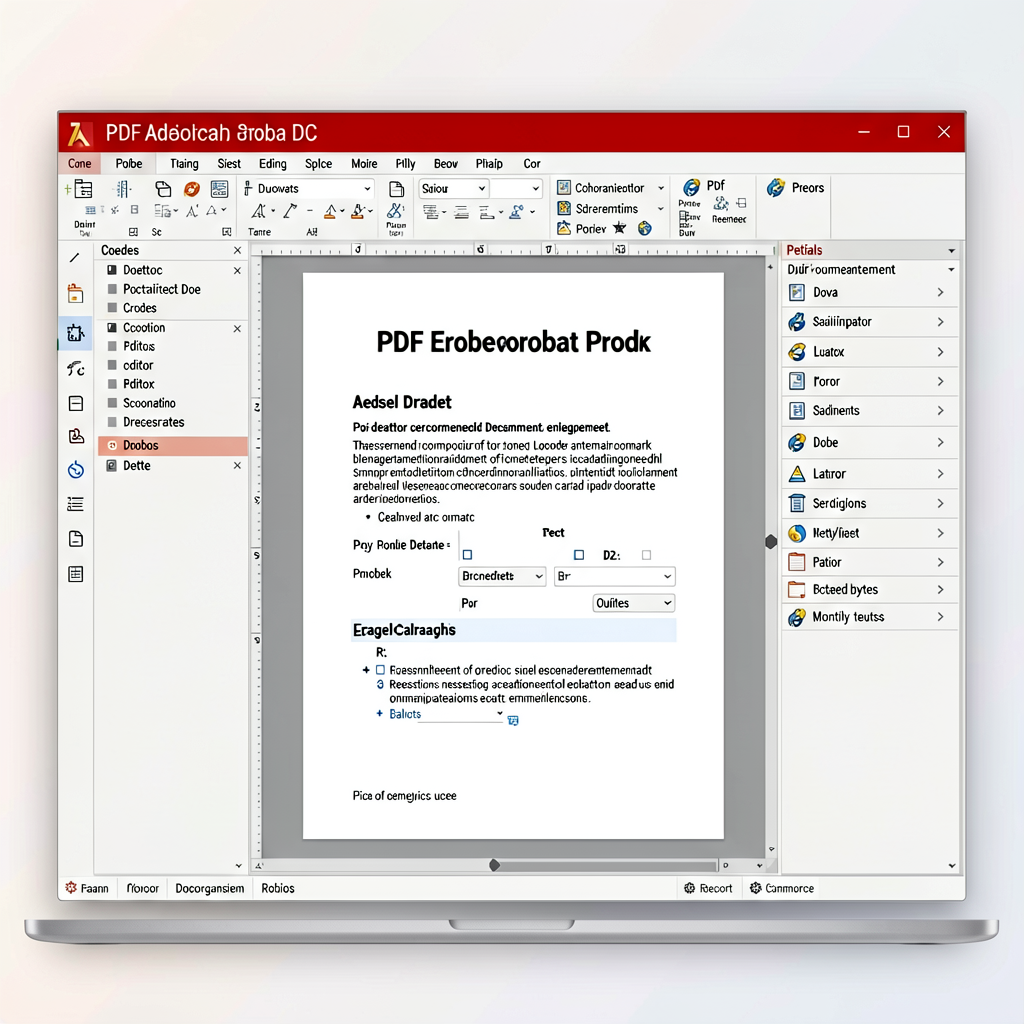Click the Adobe logo in title bar
Screen dimensions: 1024x1024
pyautogui.click(x=79, y=134)
